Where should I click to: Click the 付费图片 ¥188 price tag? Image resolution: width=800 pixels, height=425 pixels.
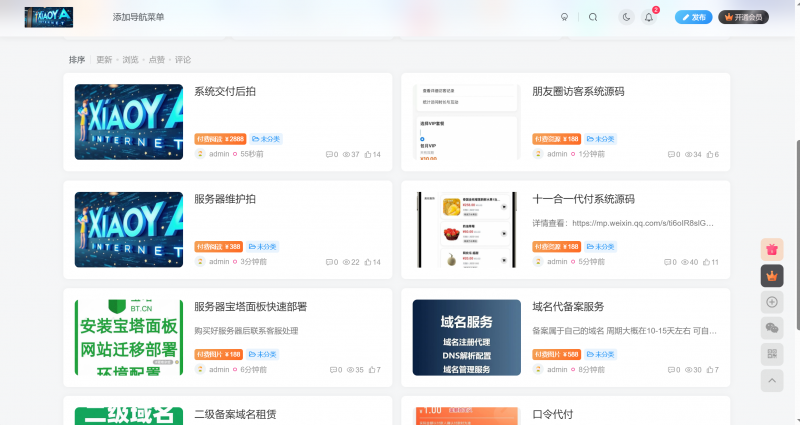[218, 354]
